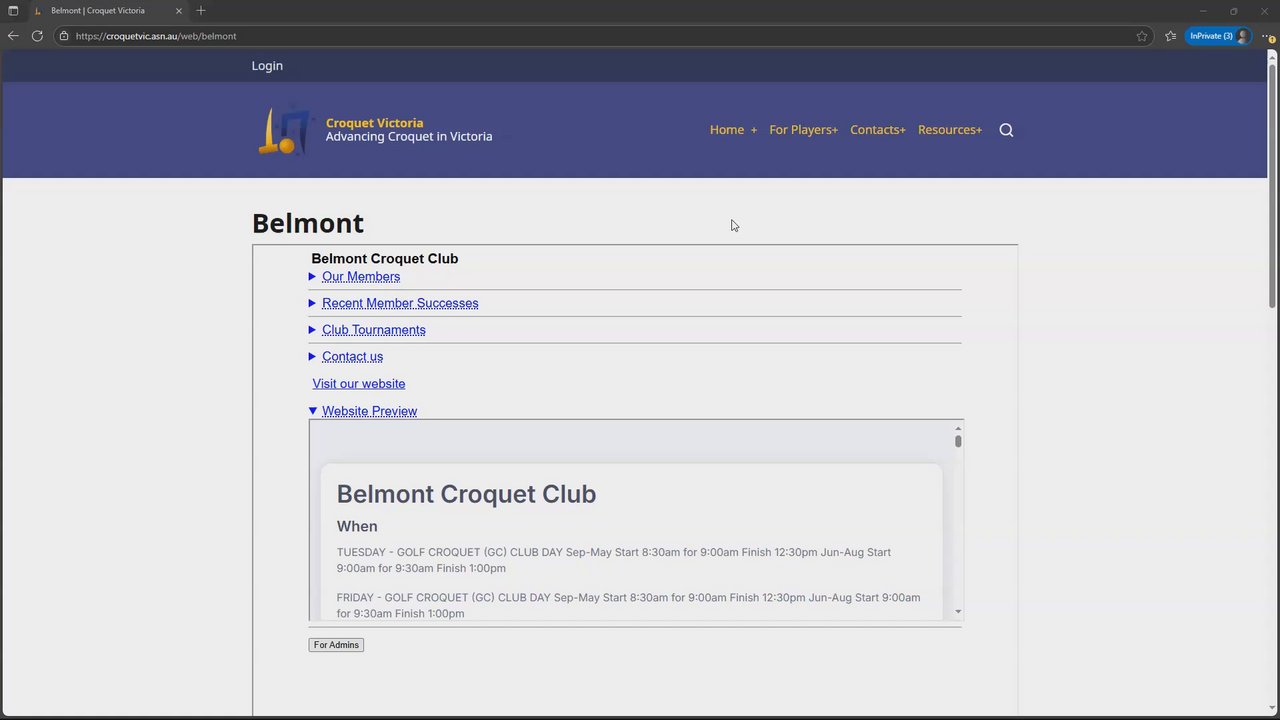Click the Croquet Victoria logo image

[x=285, y=130]
